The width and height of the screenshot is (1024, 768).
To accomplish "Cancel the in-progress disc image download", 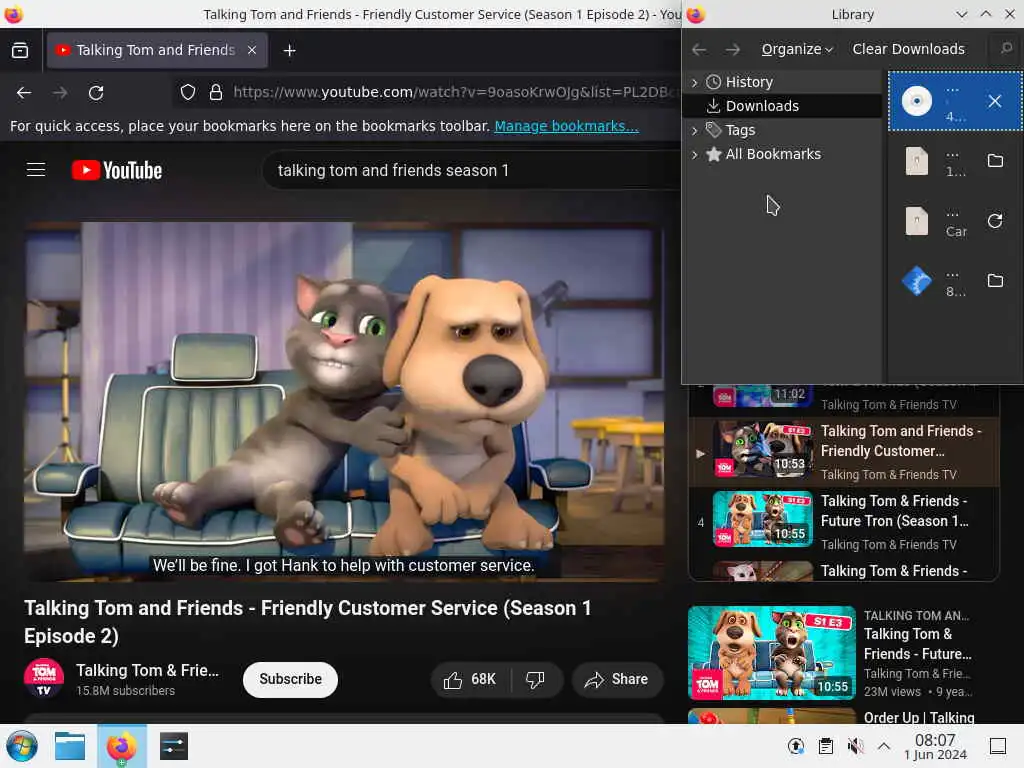I will point(995,101).
